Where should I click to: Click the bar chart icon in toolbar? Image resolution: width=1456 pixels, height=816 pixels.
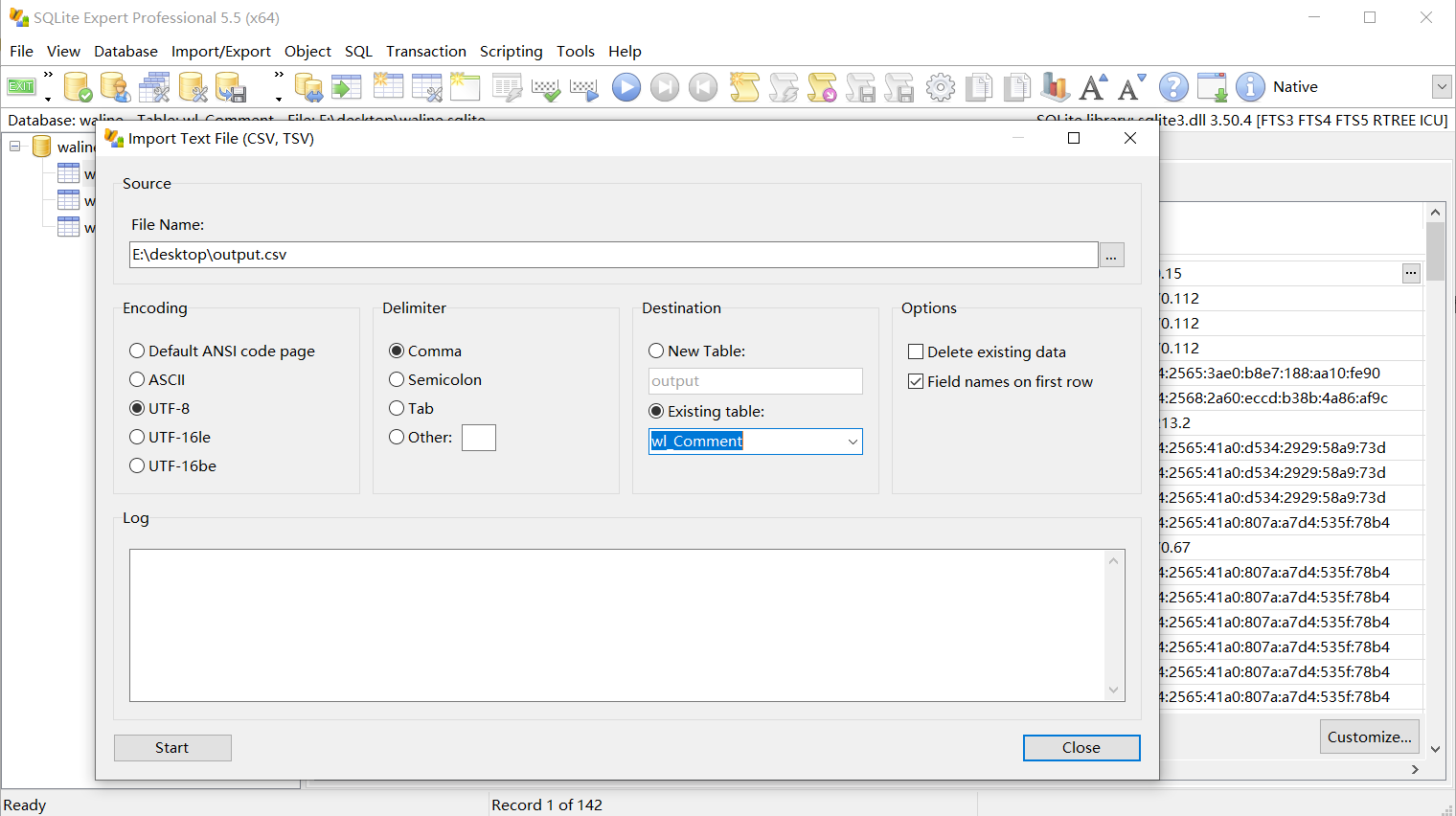pyautogui.click(x=1055, y=87)
